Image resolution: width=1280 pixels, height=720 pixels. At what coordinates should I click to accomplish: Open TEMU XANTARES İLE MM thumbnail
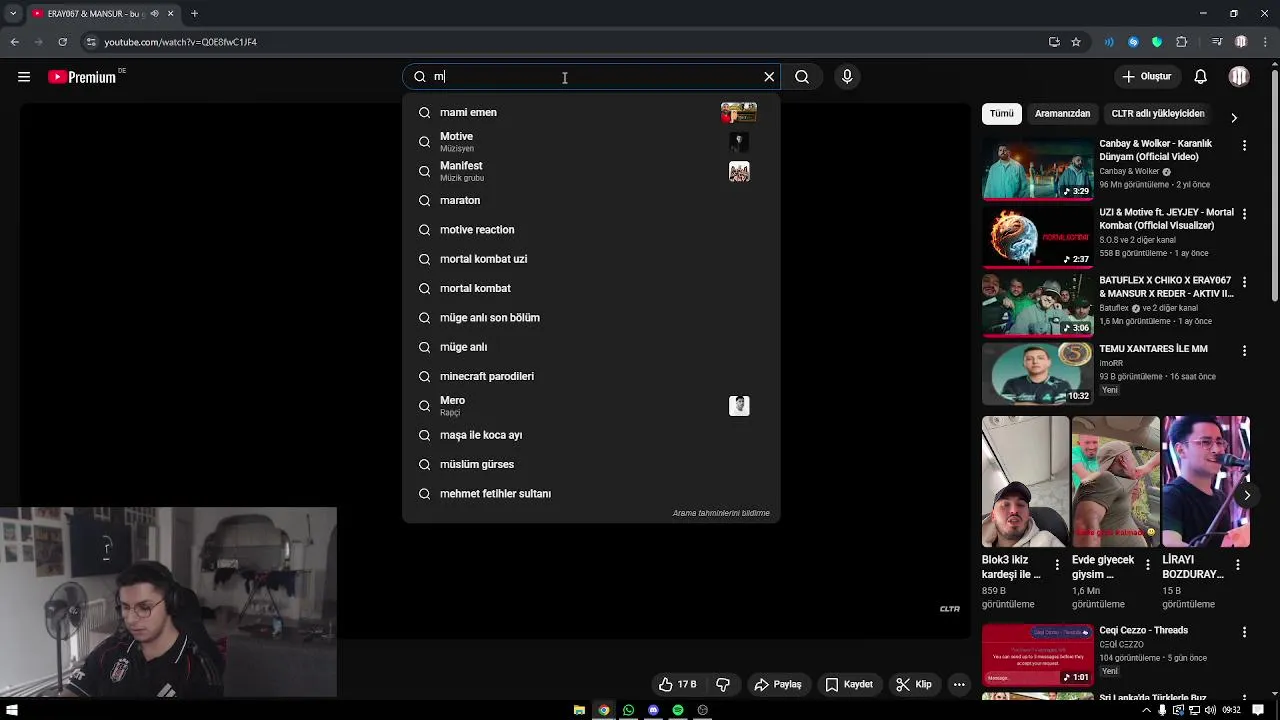point(1037,374)
